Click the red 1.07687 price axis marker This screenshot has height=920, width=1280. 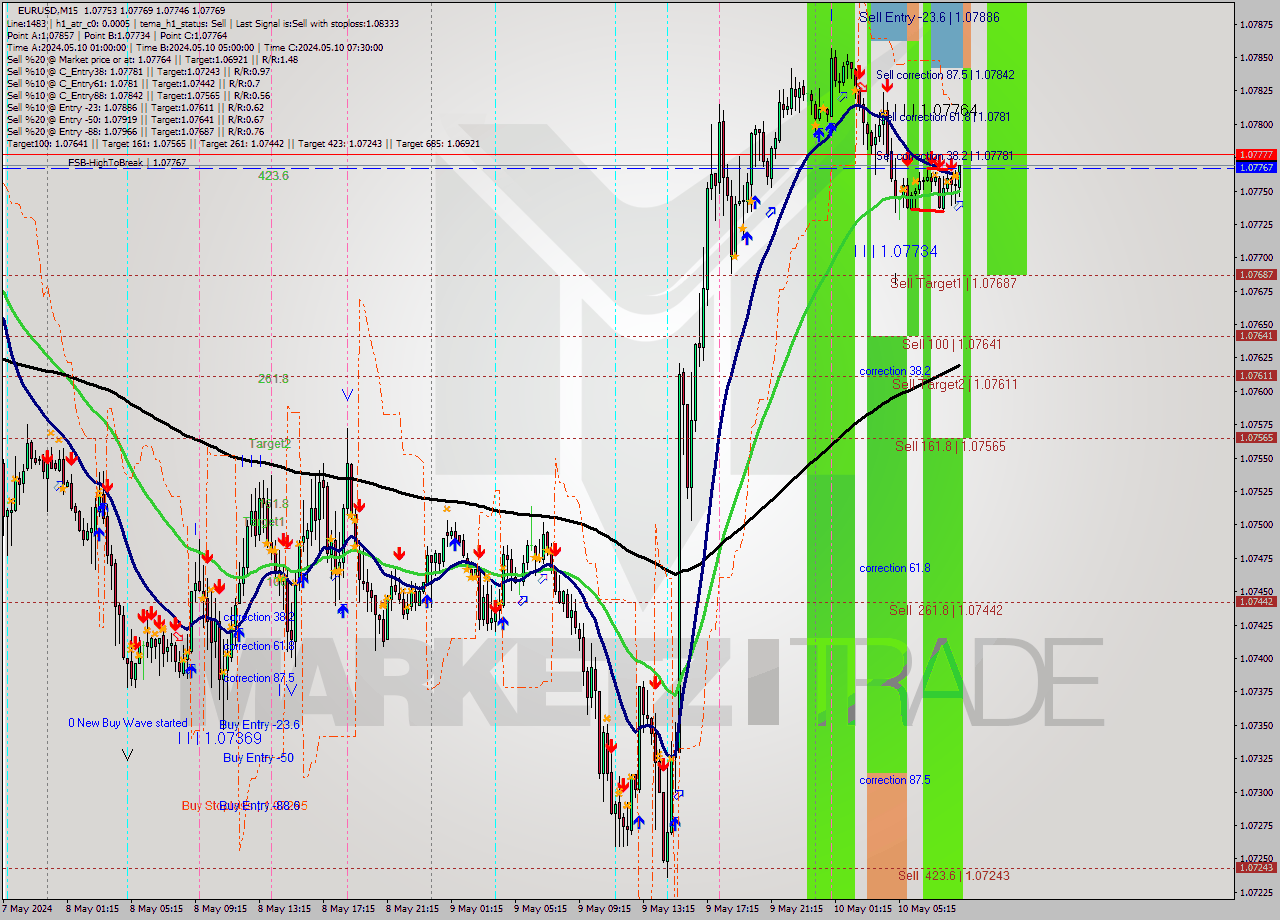click(x=1256, y=274)
